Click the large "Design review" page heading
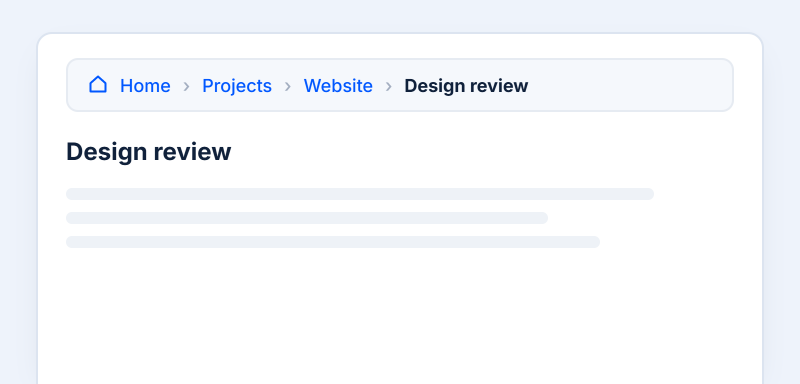 148,151
